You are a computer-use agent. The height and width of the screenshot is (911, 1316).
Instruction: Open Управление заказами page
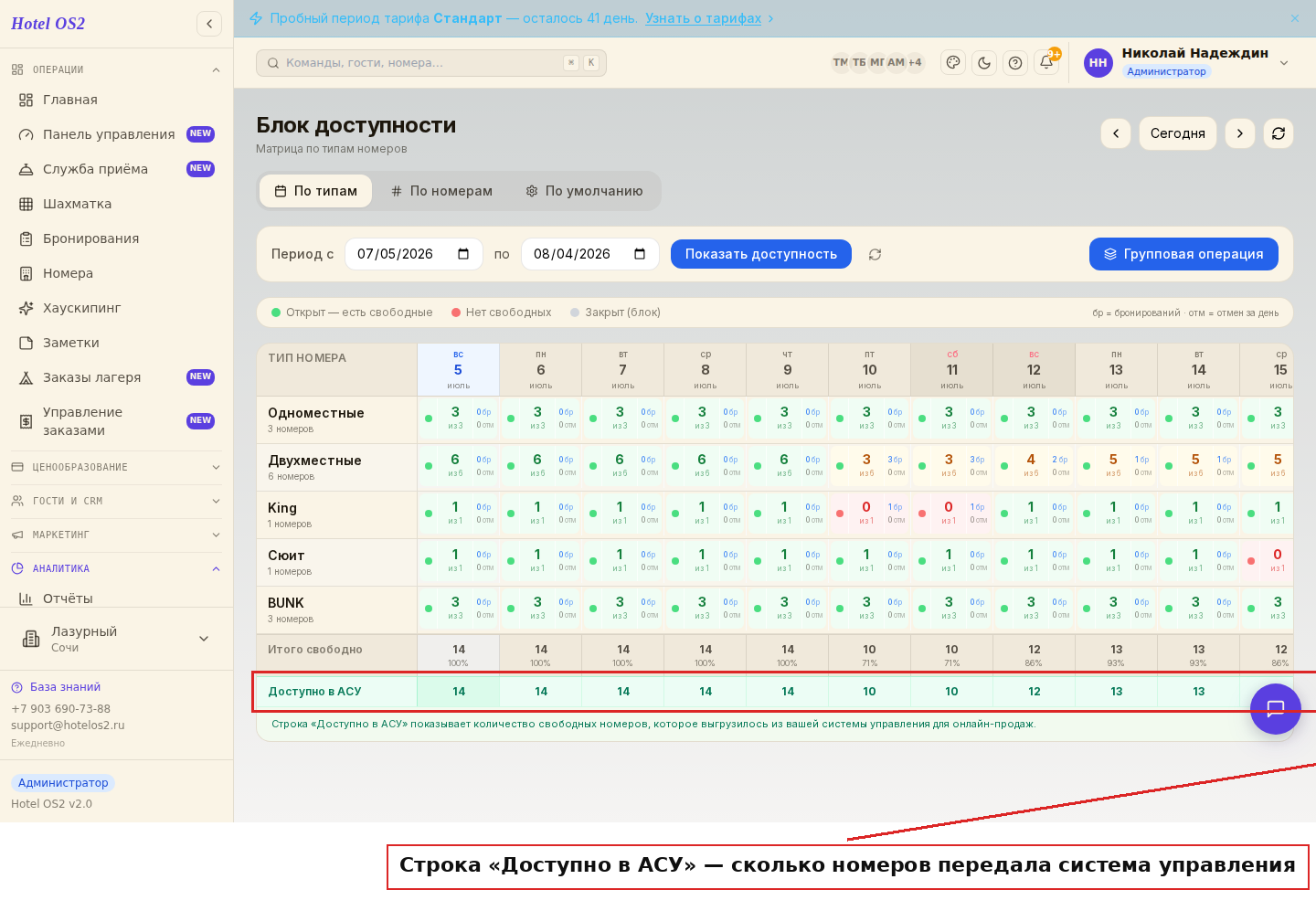tap(117, 421)
